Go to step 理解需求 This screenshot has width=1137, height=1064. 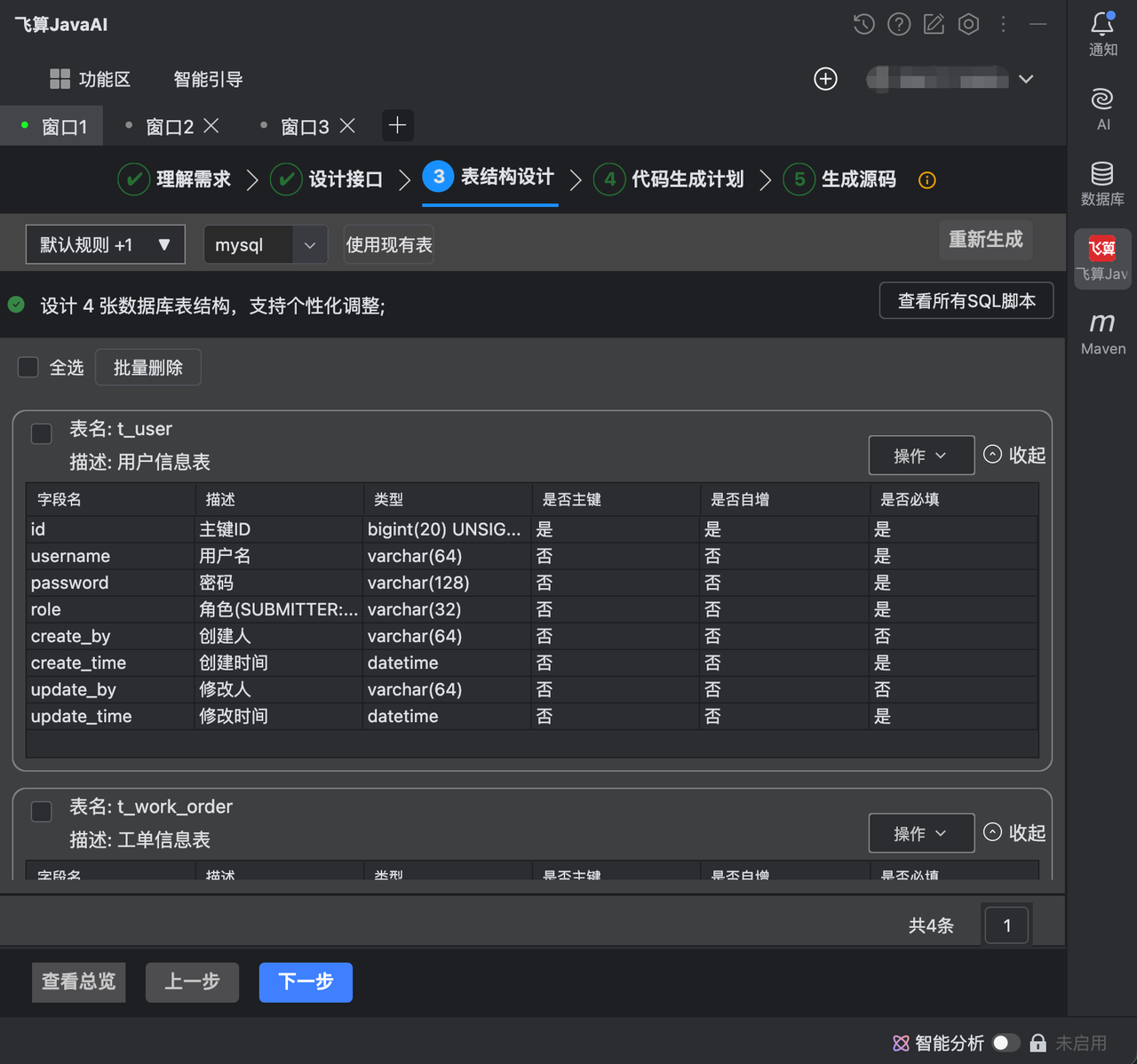click(174, 179)
